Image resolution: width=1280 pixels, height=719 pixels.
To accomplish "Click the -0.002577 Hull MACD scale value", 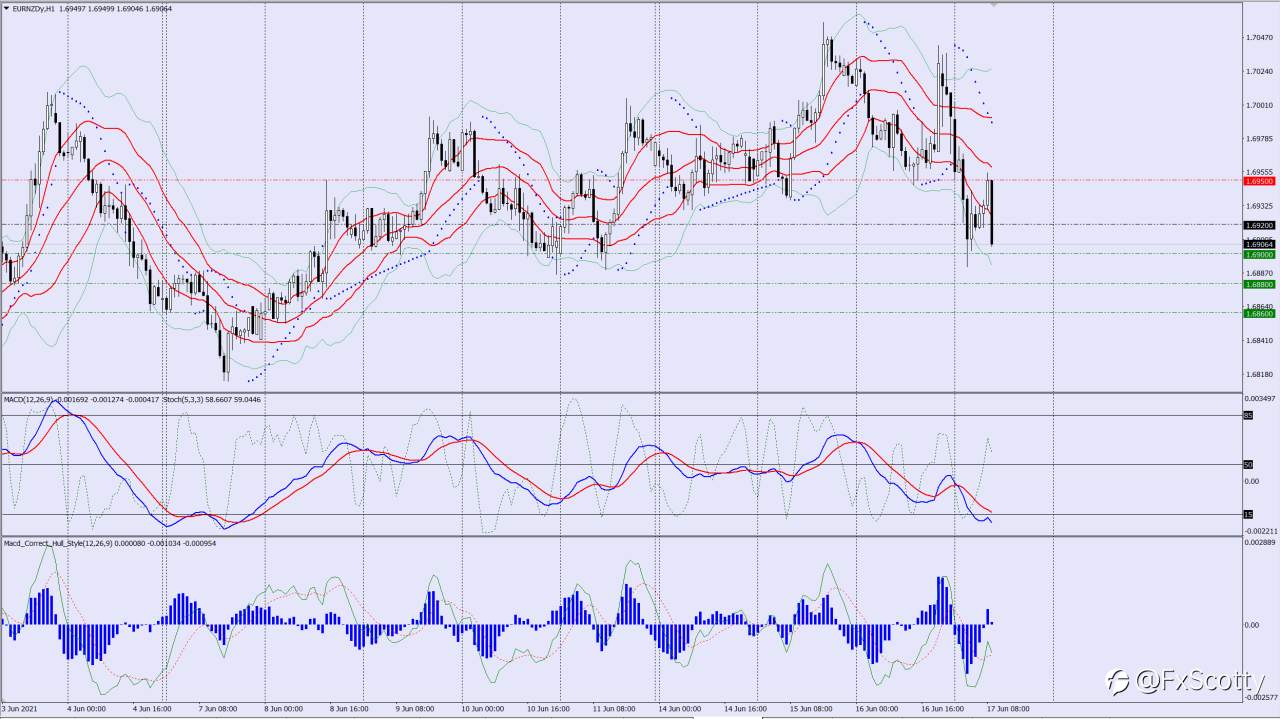I will [x=1260, y=698].
